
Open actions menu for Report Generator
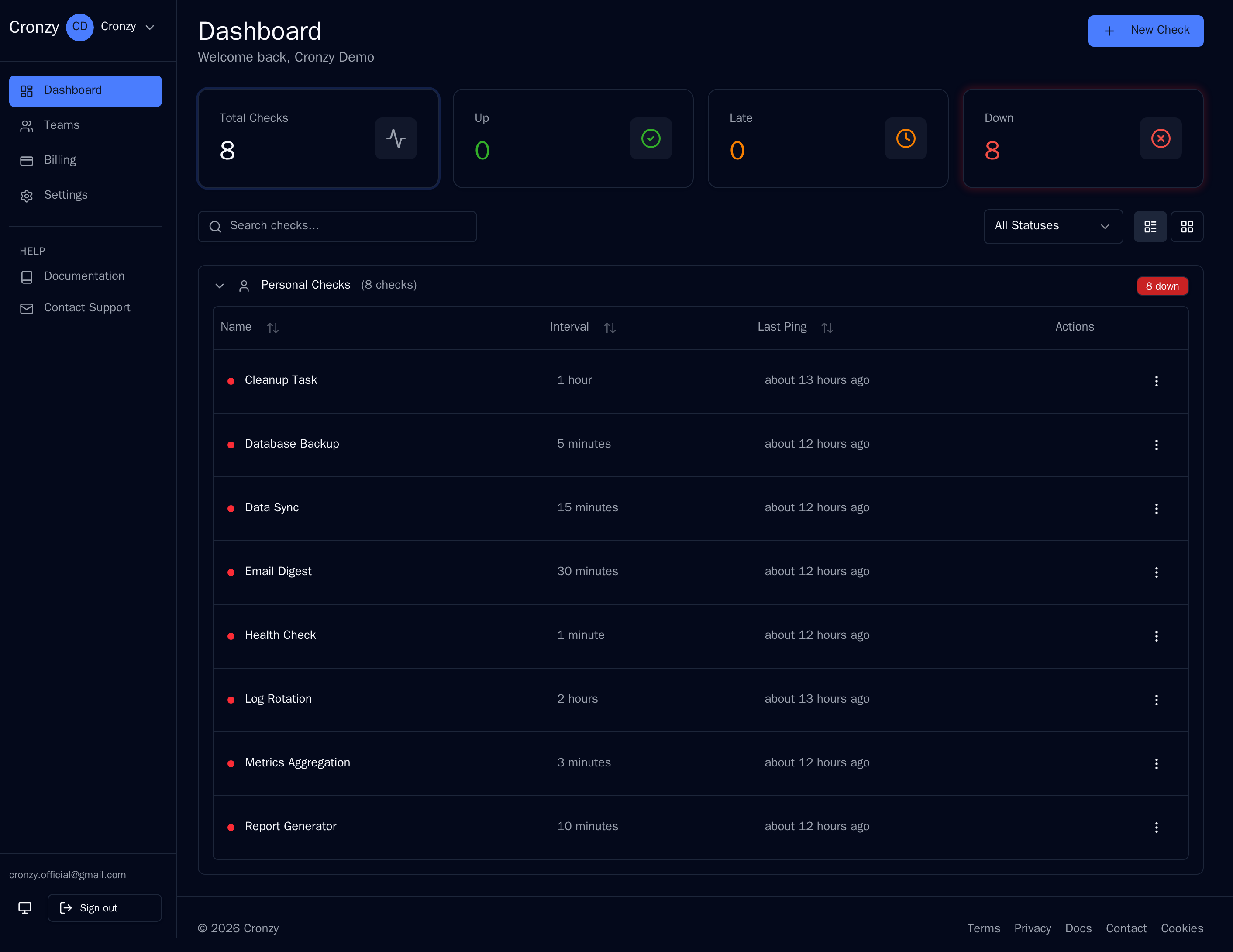pyautogui.click(x=1156, y=827)
